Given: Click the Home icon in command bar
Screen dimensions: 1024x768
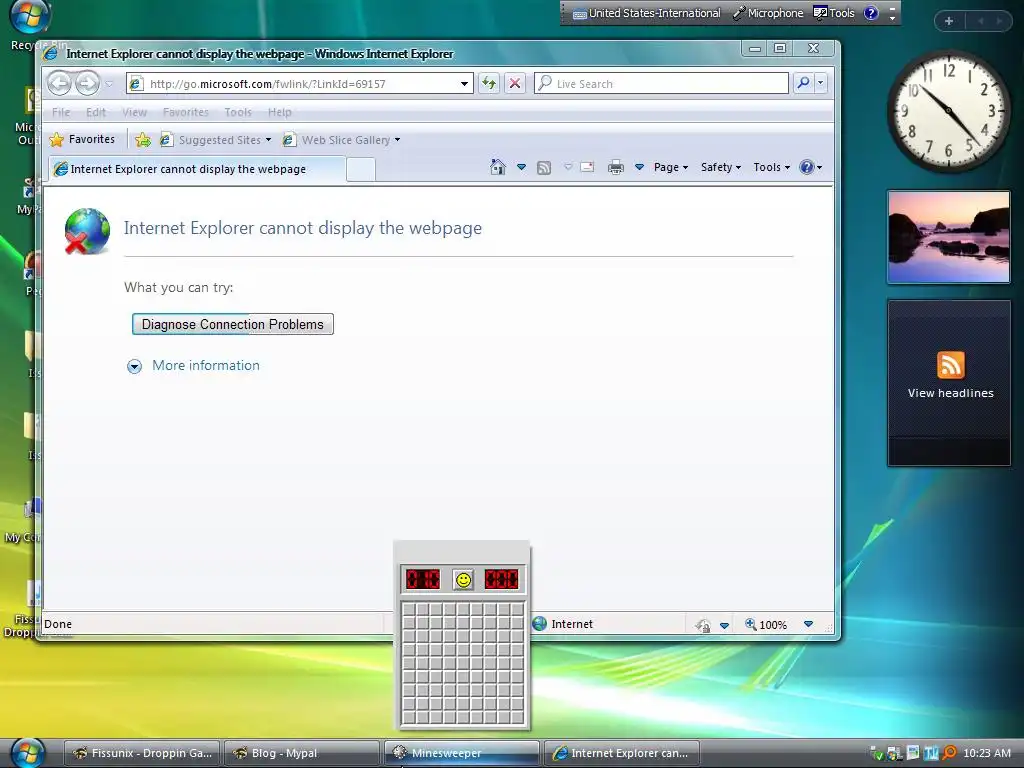Looking at the screenshot, I should pos(498,167).
